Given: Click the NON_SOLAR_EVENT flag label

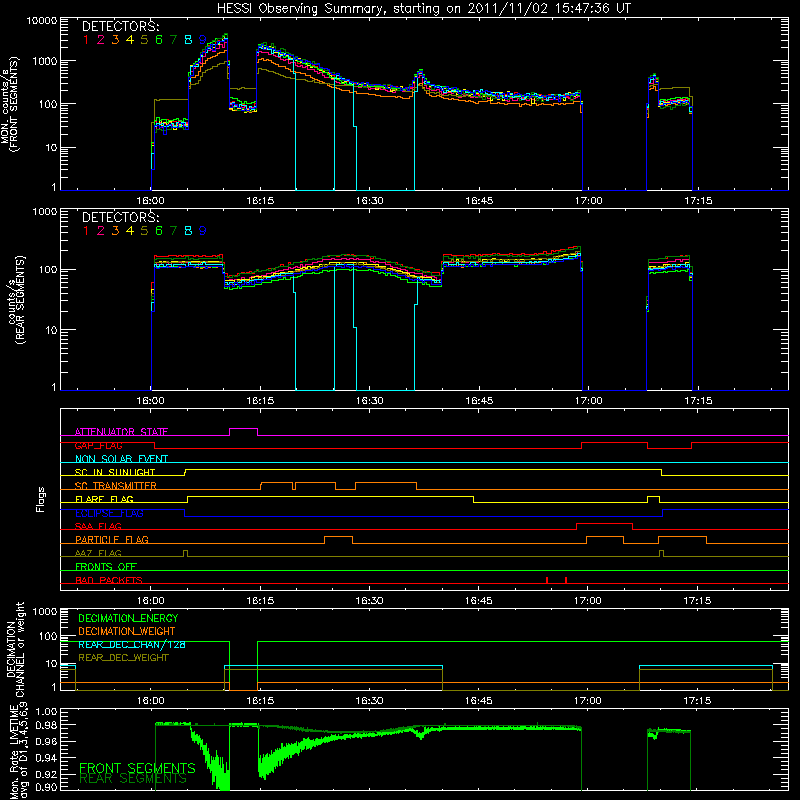Looking at the screenshot, I should coord(121,459).
